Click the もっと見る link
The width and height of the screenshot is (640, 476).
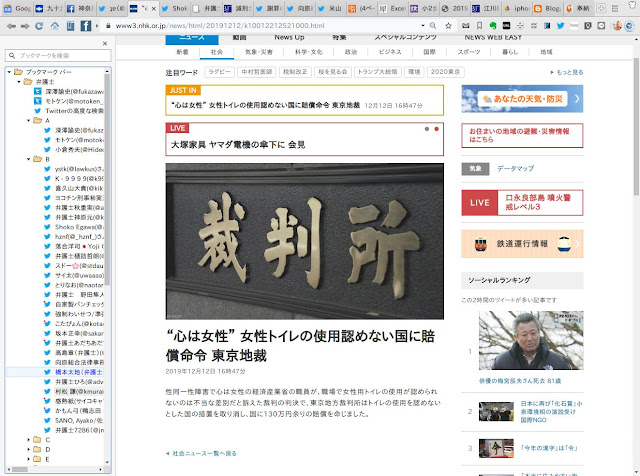[x=570, y=72]
